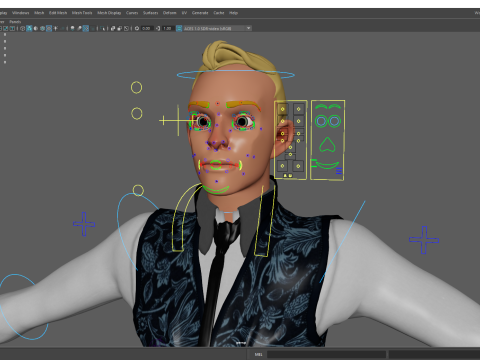Screen dimensions: 480x360
Task: Select the green nose control in face panel
Action: pos(327,145)
